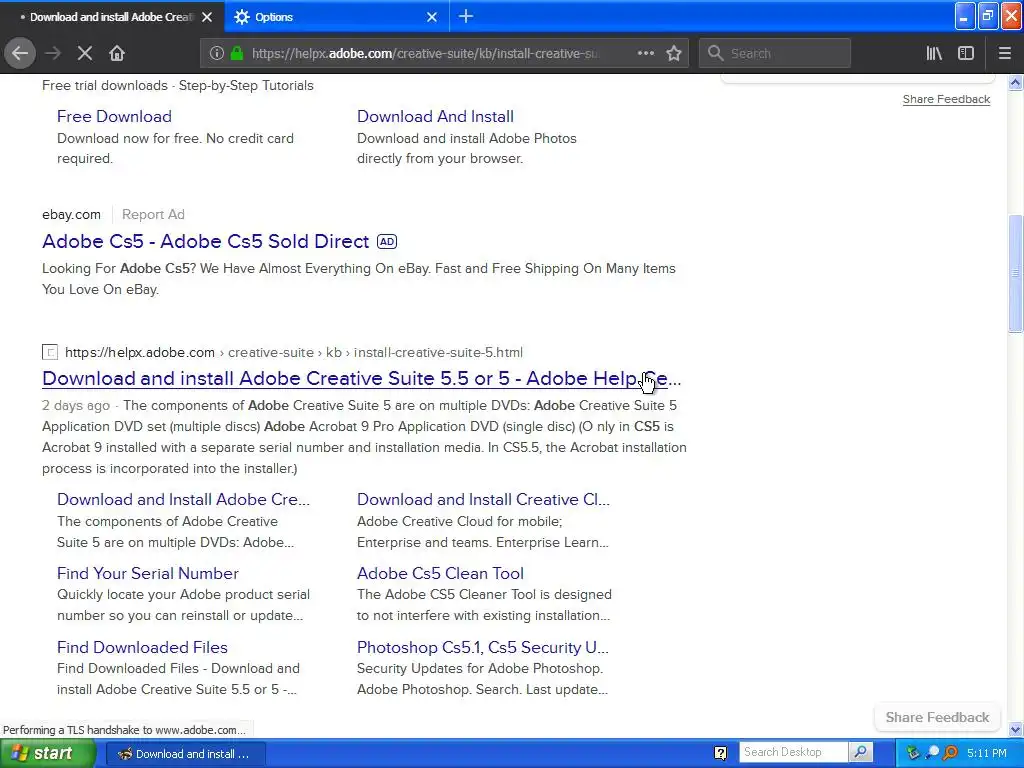1024x768 pixels.
Task: Click the green secure-connection padlock
Action: coord(237,54)
